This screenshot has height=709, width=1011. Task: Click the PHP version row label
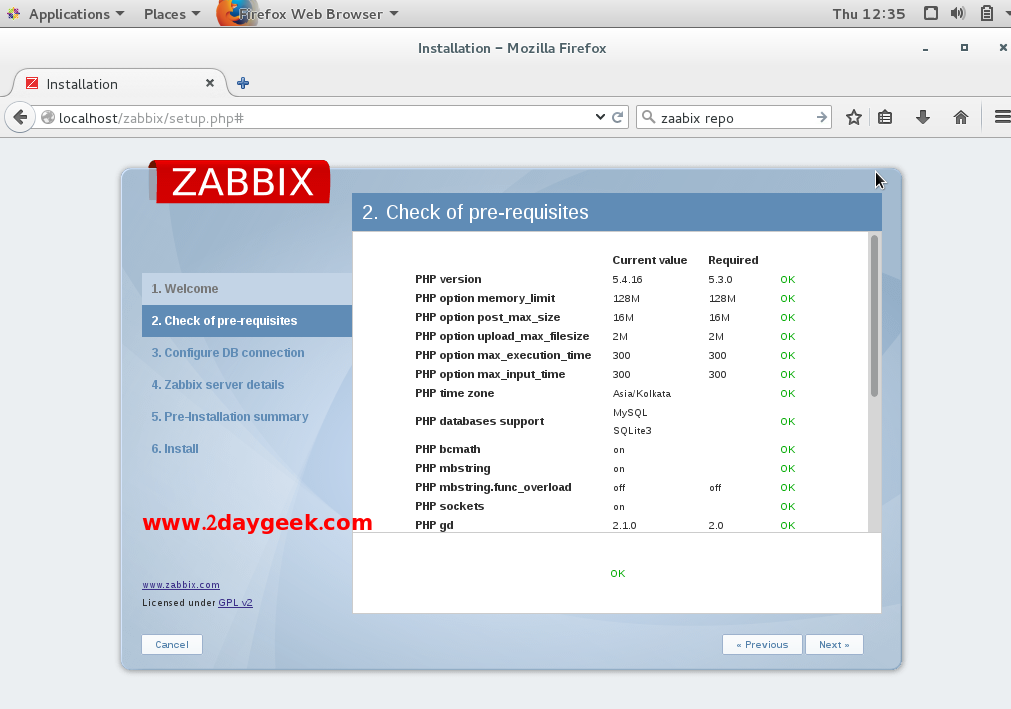click(x=448, y=279)
